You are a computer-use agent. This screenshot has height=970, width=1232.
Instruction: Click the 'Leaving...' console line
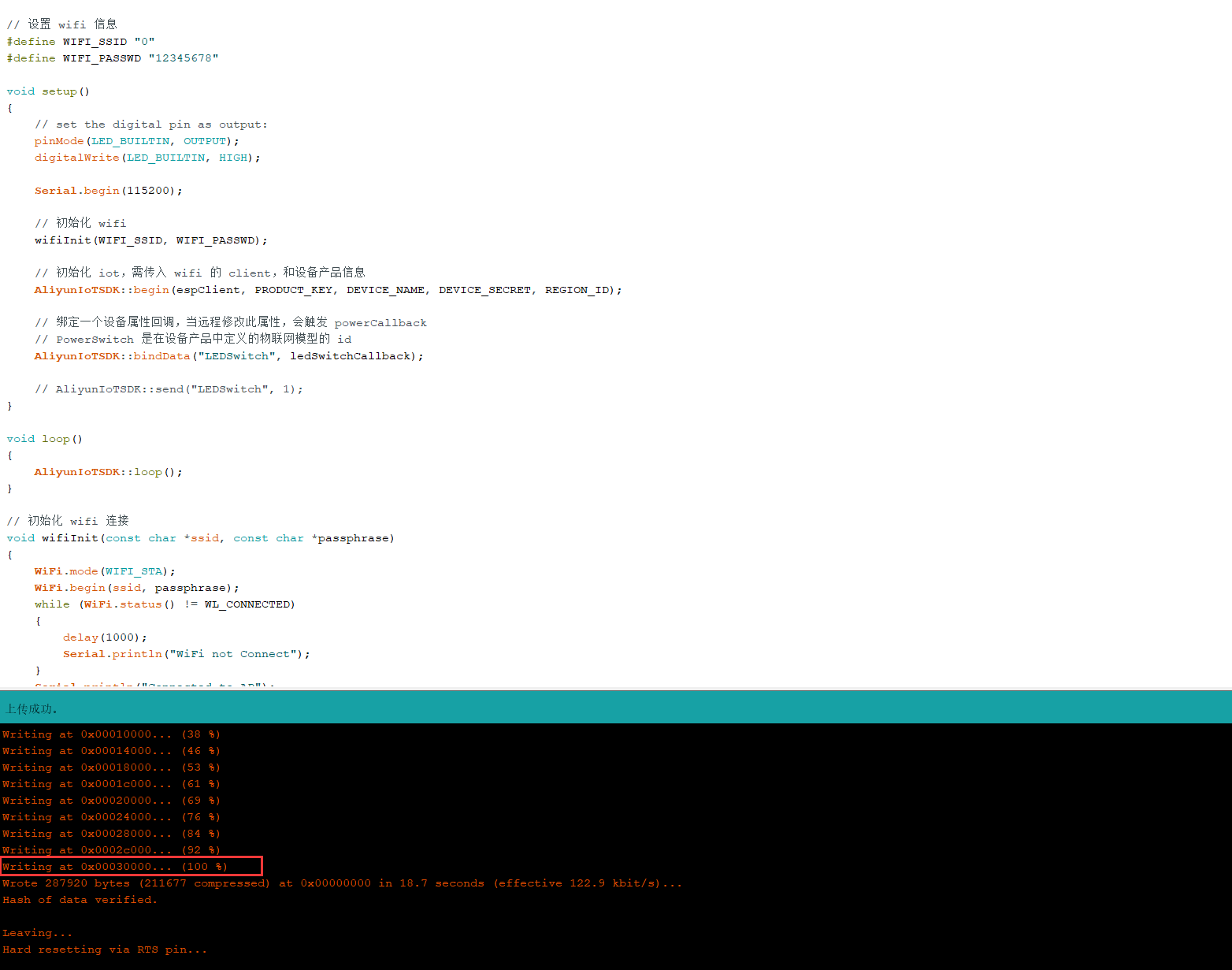pos(37,933)
